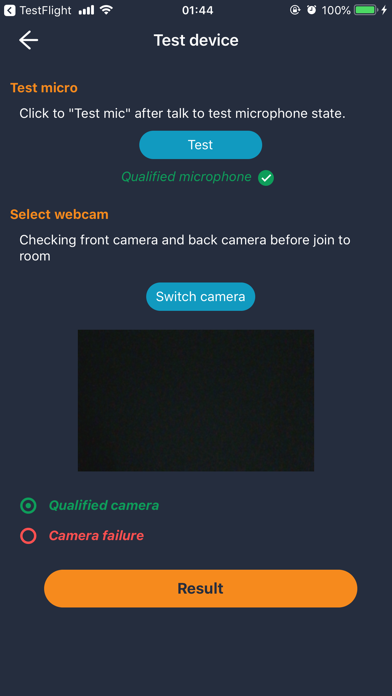This screenshot has height=696, width=392.
Task: Tap the Camera failure label
Action: (96, 536)
